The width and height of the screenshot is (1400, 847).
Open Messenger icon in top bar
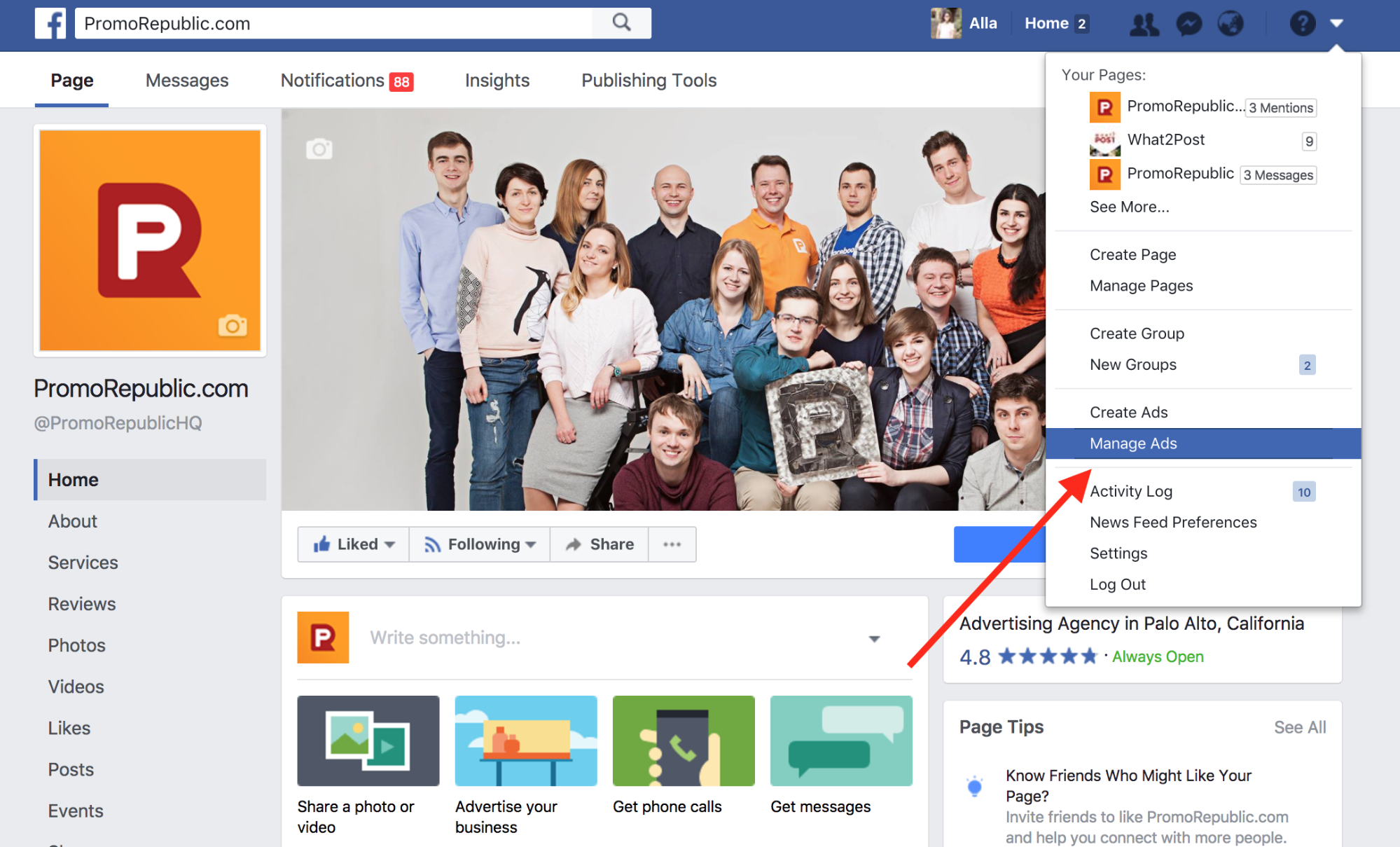point(1188,24)
